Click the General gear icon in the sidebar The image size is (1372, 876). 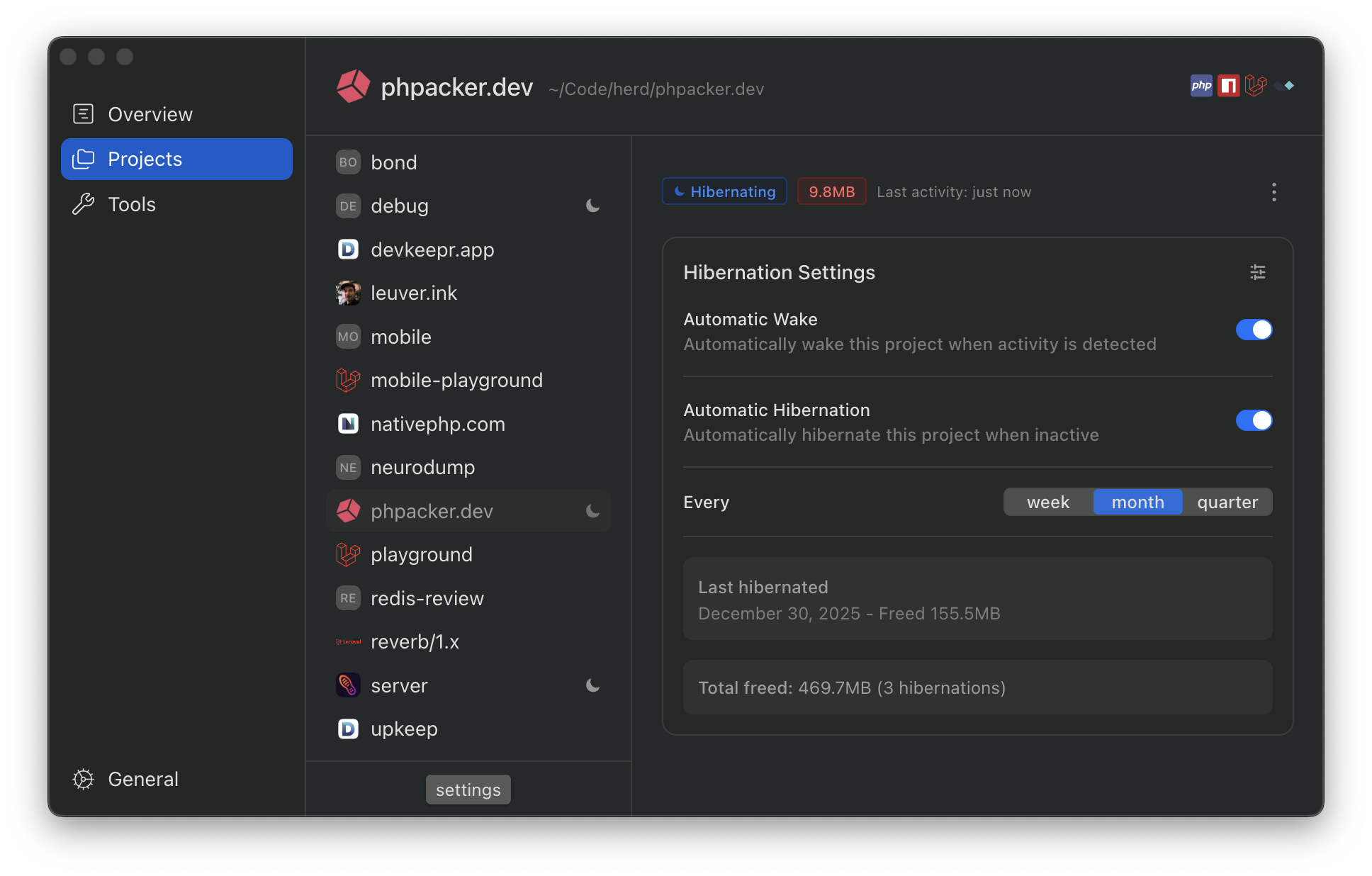[x=83, y=779]
